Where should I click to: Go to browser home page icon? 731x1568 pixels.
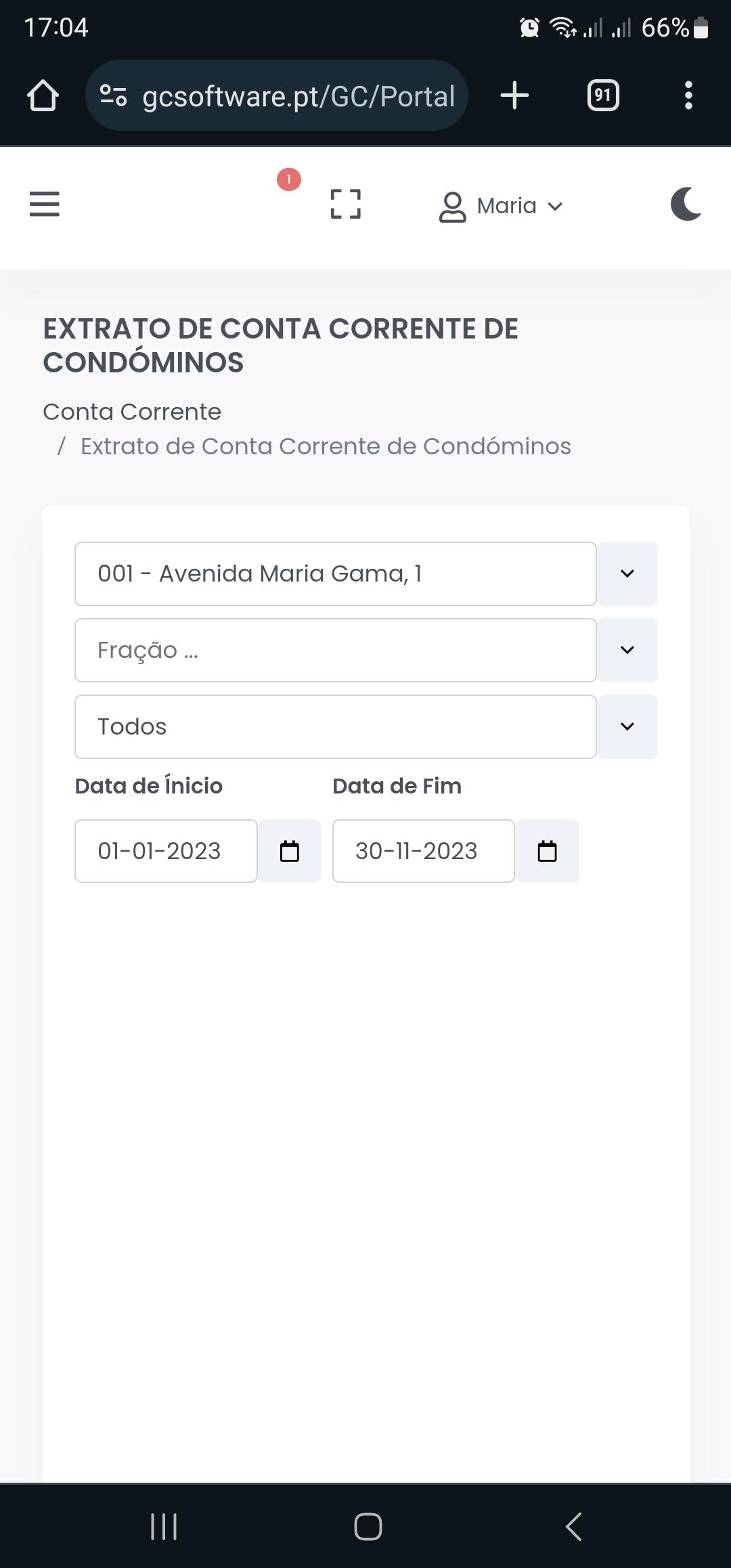(43, 95)
